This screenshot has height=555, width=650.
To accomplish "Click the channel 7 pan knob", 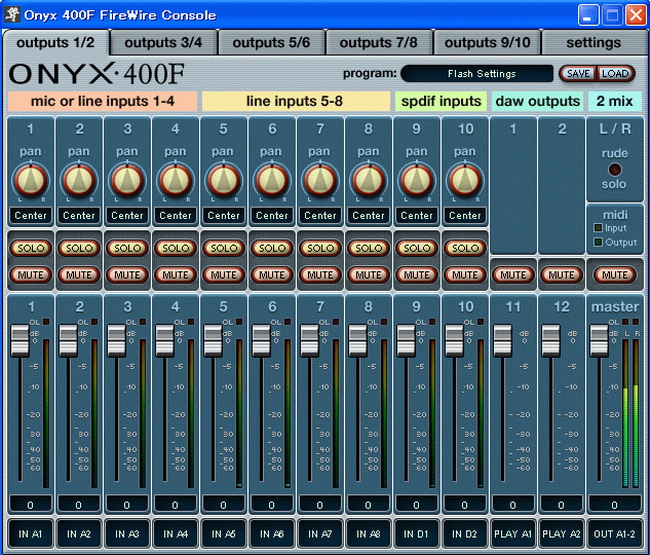I will 320,181.
